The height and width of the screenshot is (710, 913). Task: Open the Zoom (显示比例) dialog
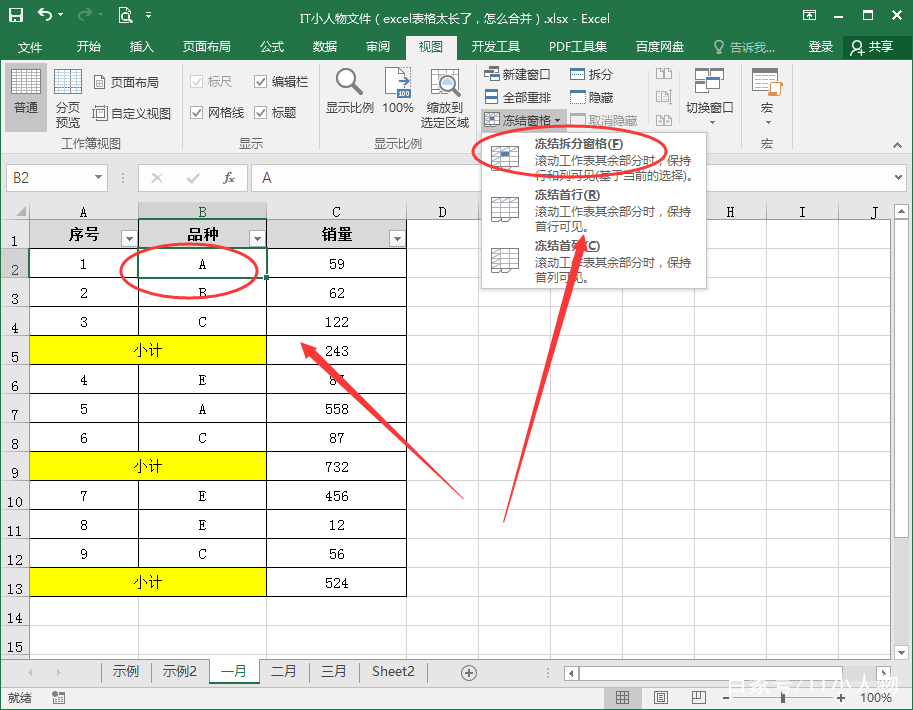(x=349, y=90)
